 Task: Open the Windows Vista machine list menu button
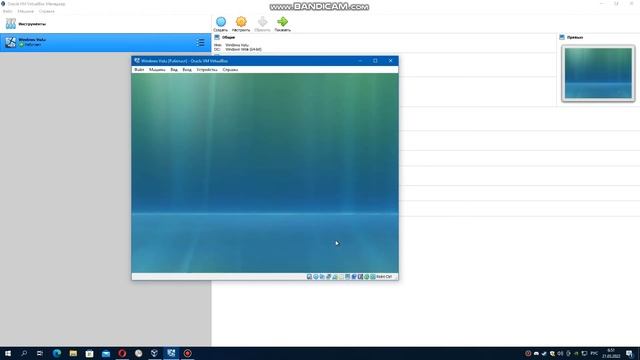[200, 42]
